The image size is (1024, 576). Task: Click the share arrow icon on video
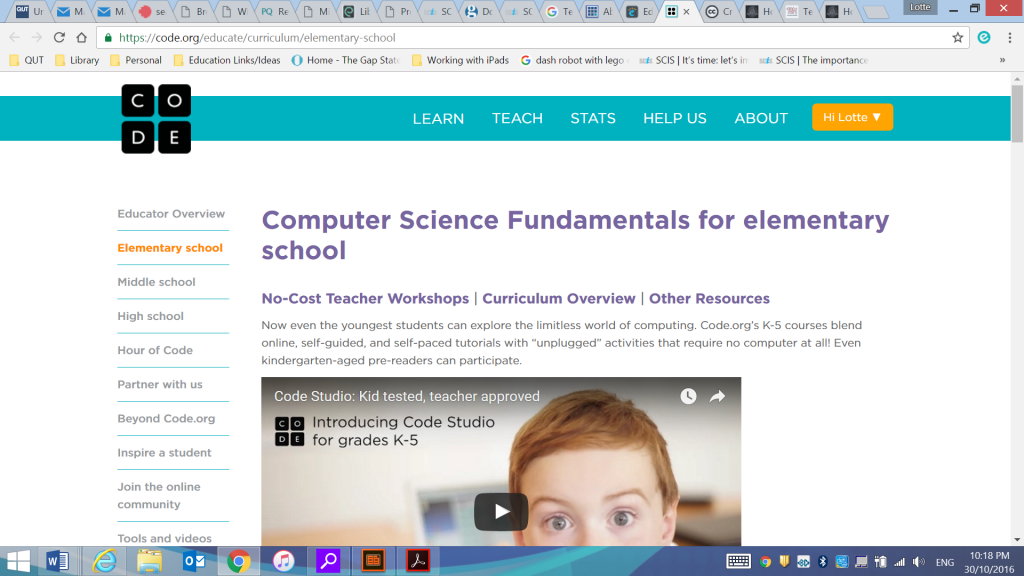(x=717, y=396)
